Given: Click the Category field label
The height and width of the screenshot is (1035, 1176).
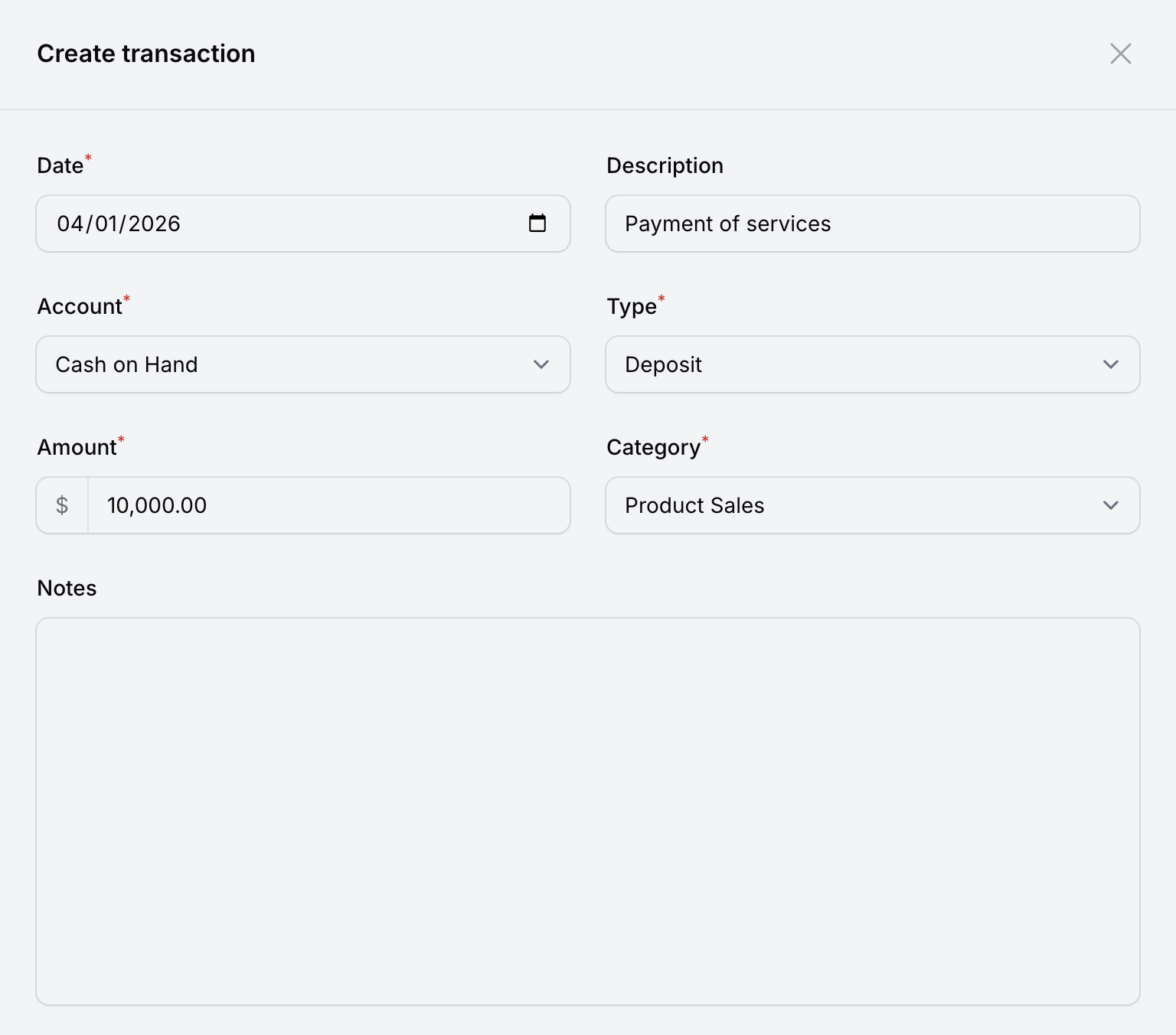Looking at the screenshot, I should tap(653, 447).
